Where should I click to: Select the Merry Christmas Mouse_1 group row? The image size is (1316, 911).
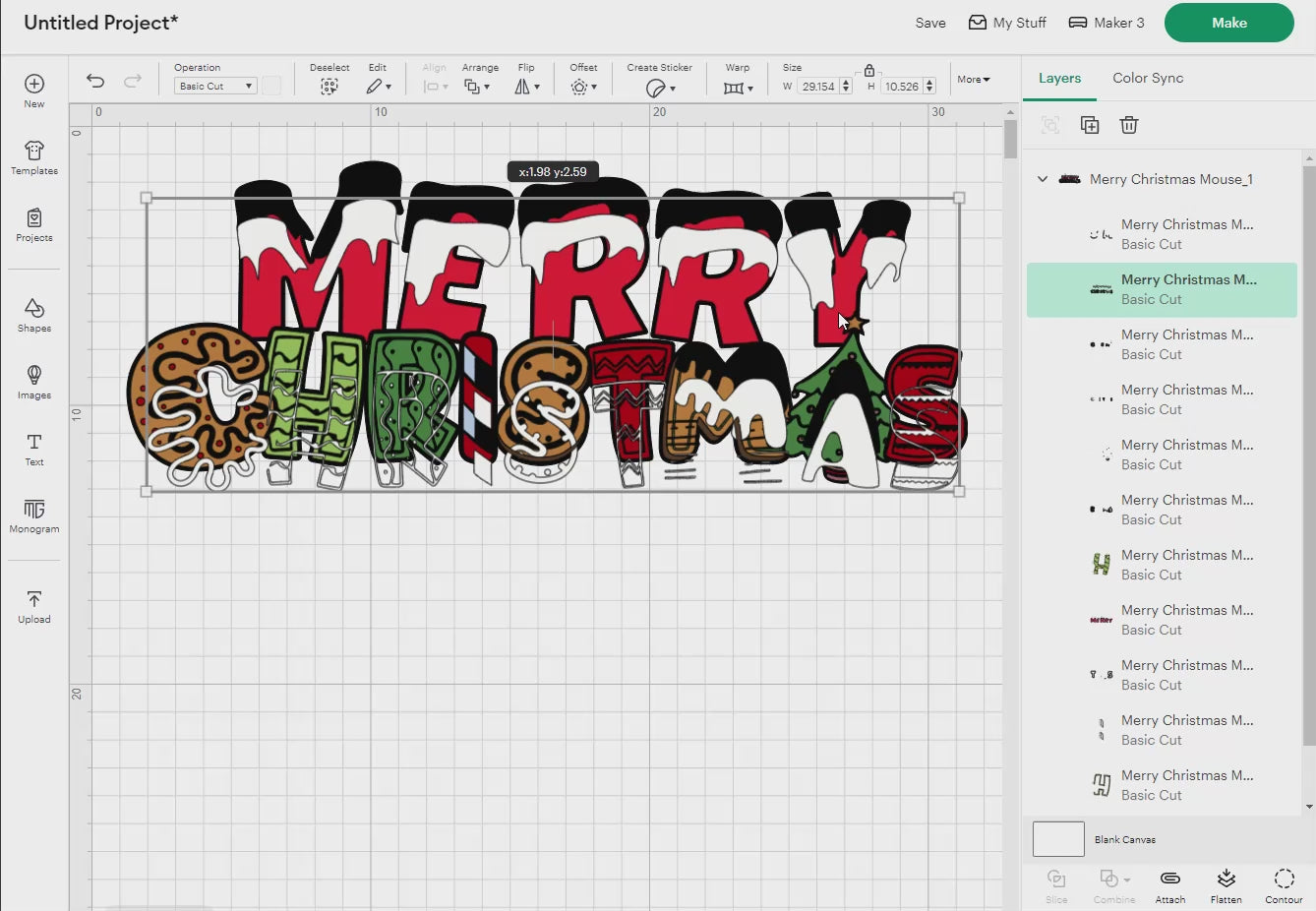(1163, 179)
